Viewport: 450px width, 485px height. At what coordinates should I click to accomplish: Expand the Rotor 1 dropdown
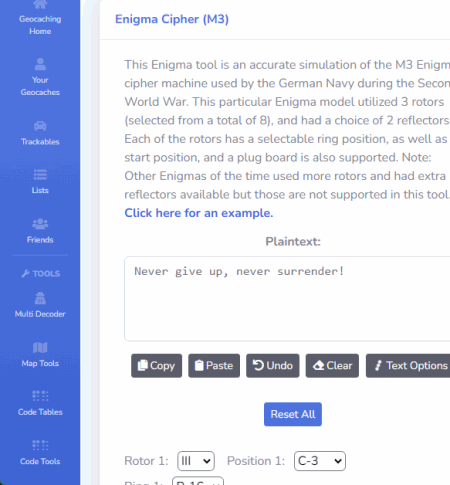[x=196, y=461]
